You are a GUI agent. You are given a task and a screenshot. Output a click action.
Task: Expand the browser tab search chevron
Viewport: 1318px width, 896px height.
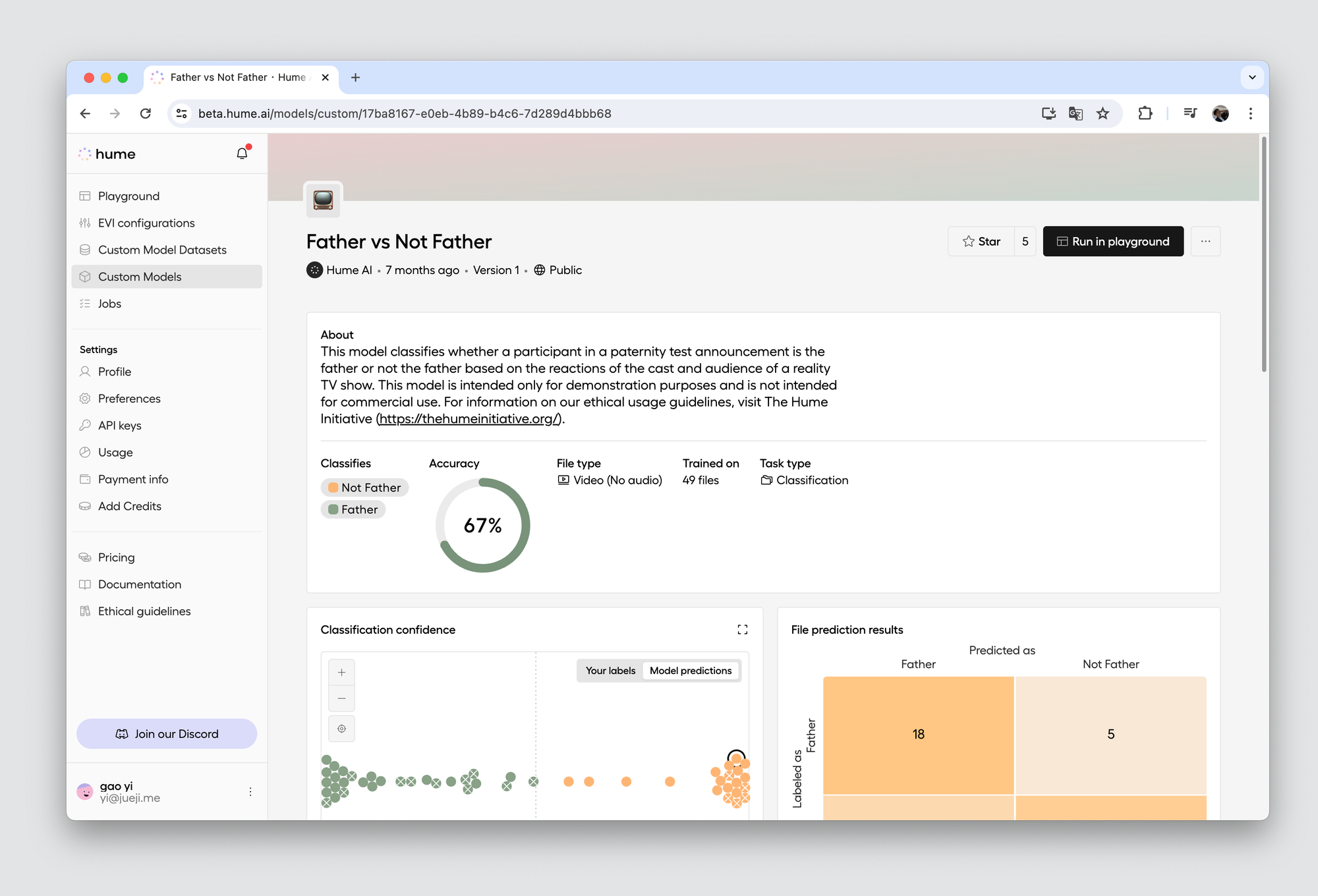coord(1251,77)
